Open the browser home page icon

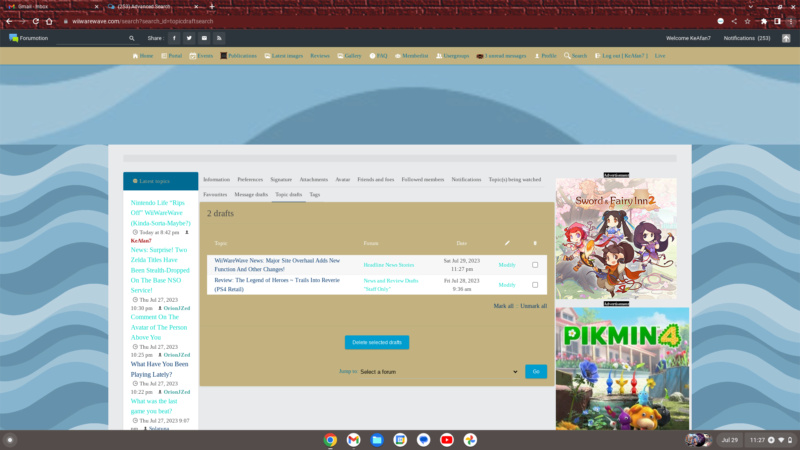pyautogui.click(x=49, y=21)
